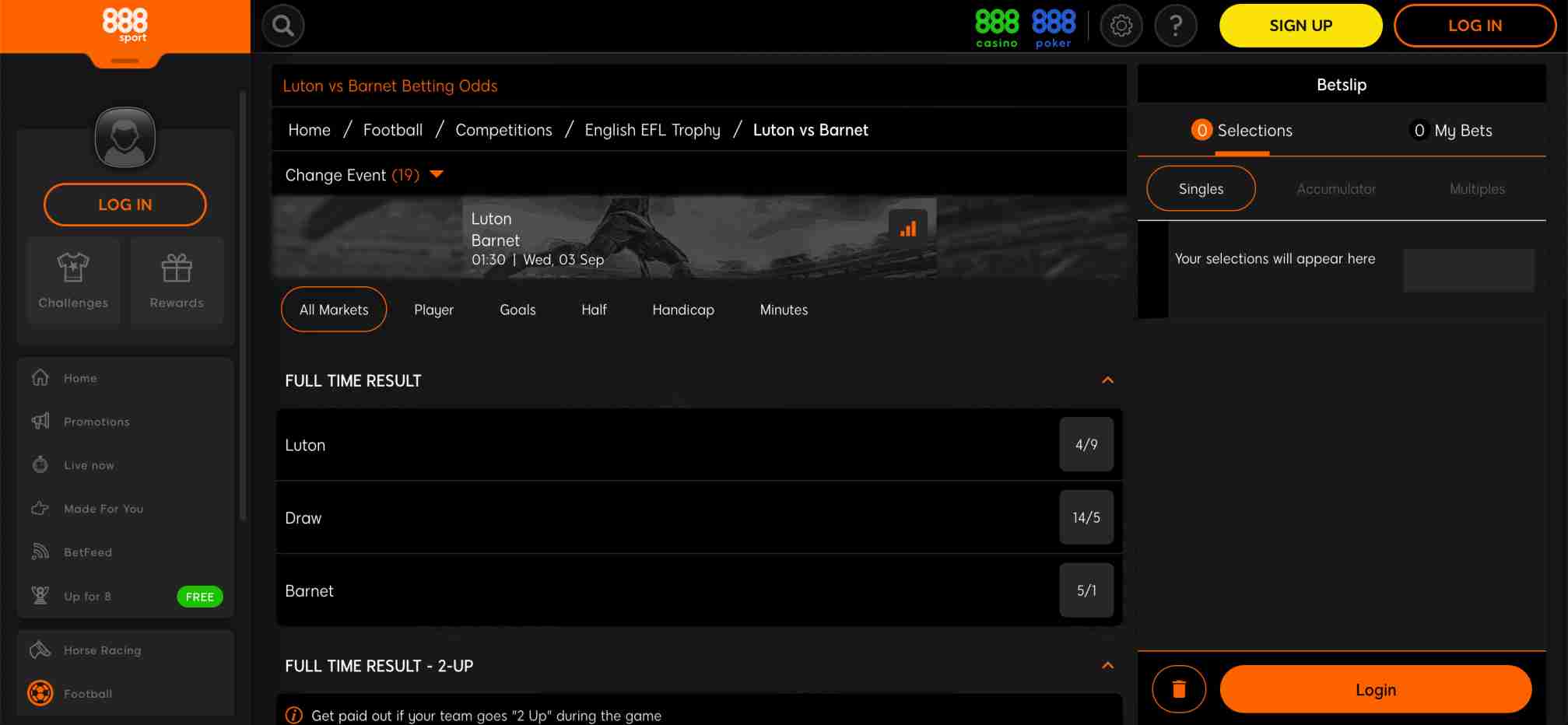The height and width of the screenshot is (725, 1568).
Task: Click the Left sidebar scrollbar
Action: [243, 306]
